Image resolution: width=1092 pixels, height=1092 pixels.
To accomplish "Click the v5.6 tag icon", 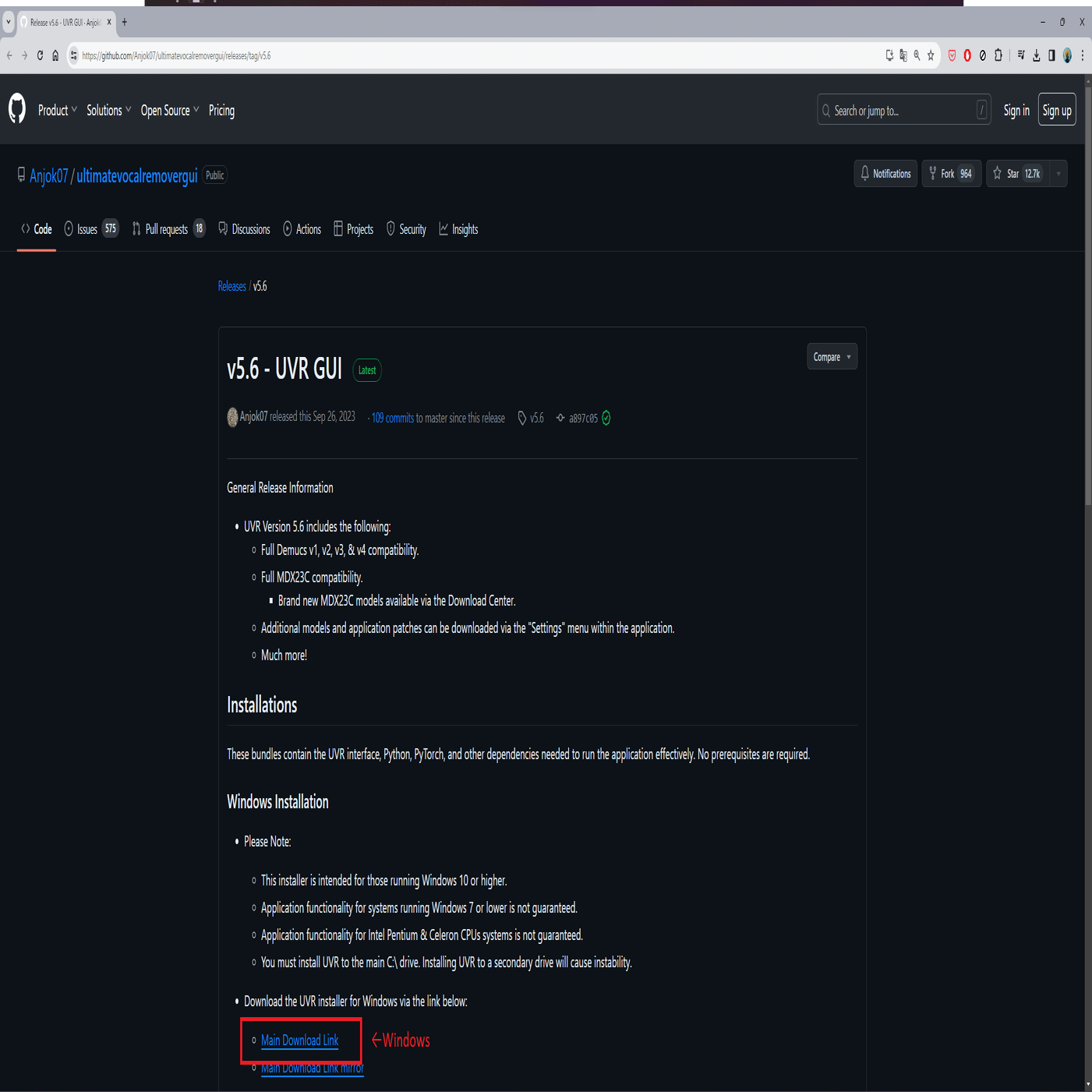I will click(522, 418).
